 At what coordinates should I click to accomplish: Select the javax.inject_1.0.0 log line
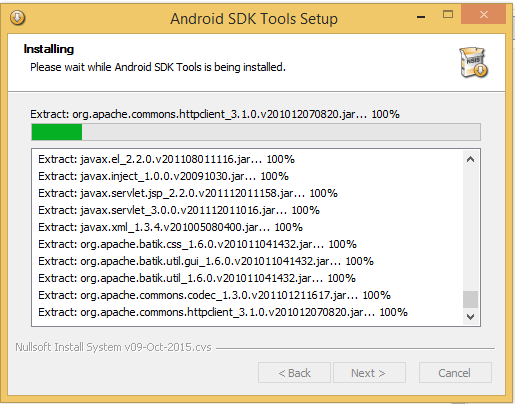pyautogui.click(x=163, y=176)
